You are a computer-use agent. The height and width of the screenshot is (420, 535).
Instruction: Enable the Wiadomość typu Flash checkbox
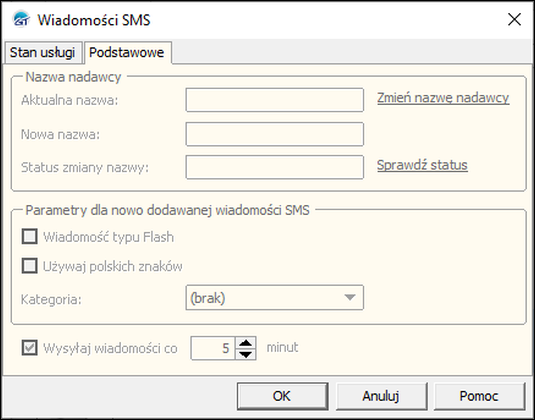tap(30, 237)
